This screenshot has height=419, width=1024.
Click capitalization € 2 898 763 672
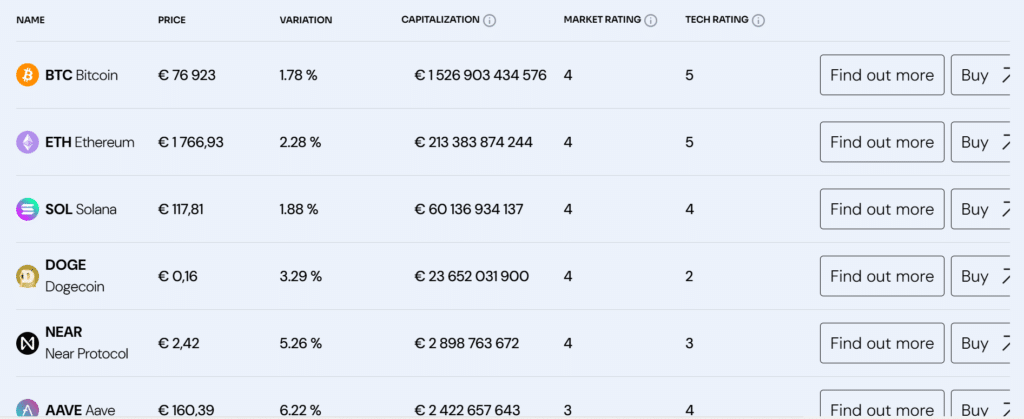(x=467, y=343)
